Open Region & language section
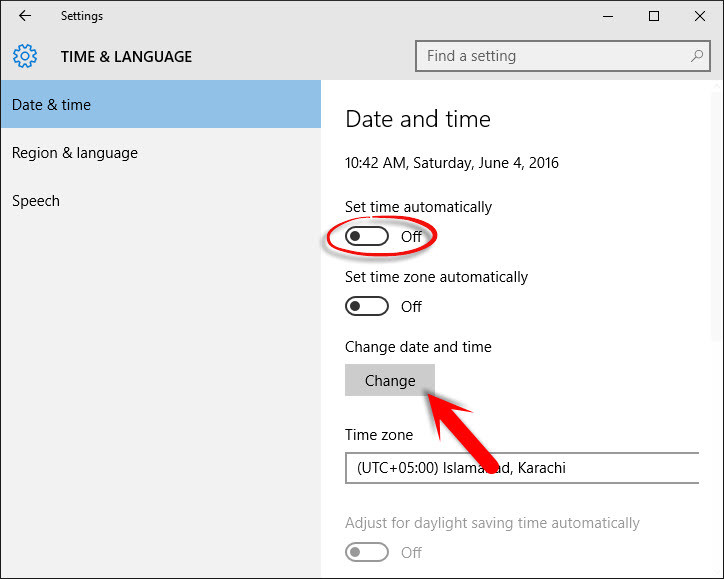This screenshot has height=579, width=724. pyautogui.click(x=161, y=152)
